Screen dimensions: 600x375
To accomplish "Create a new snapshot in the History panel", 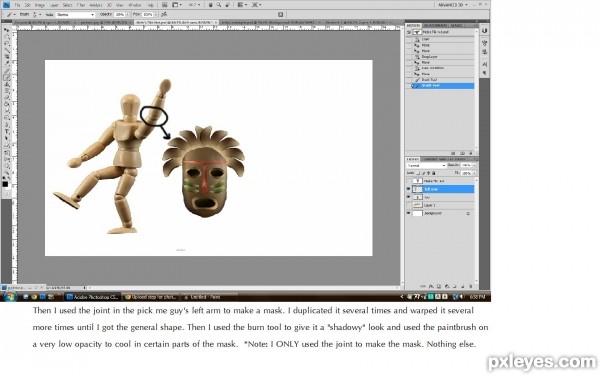I will 463,153.
